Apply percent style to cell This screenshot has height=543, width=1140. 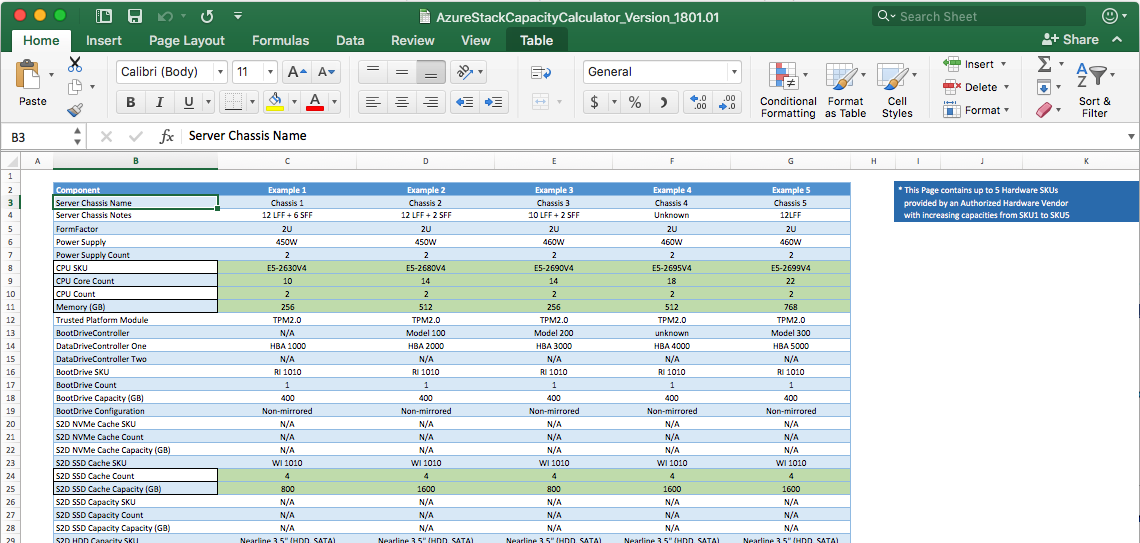(x=634, y=102)
